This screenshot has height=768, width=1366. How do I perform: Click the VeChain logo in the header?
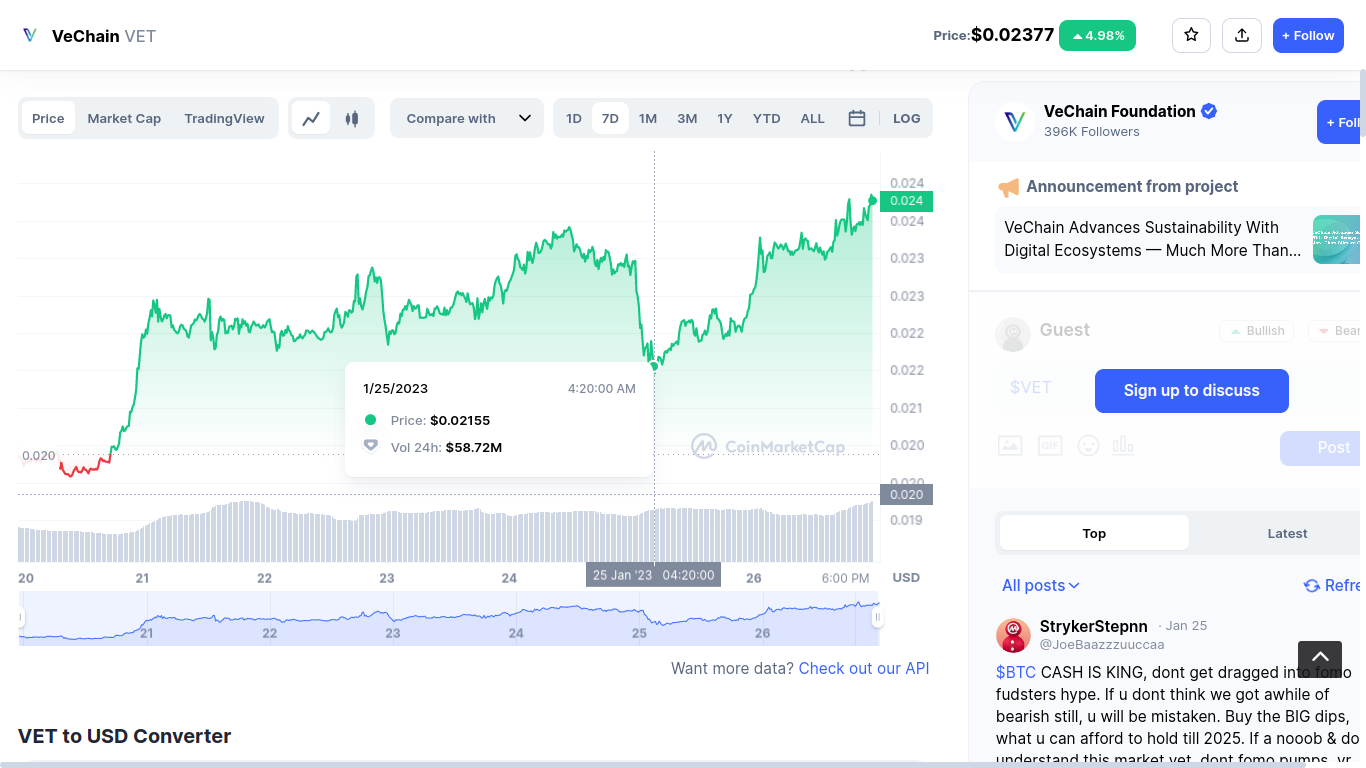(30, 35)
